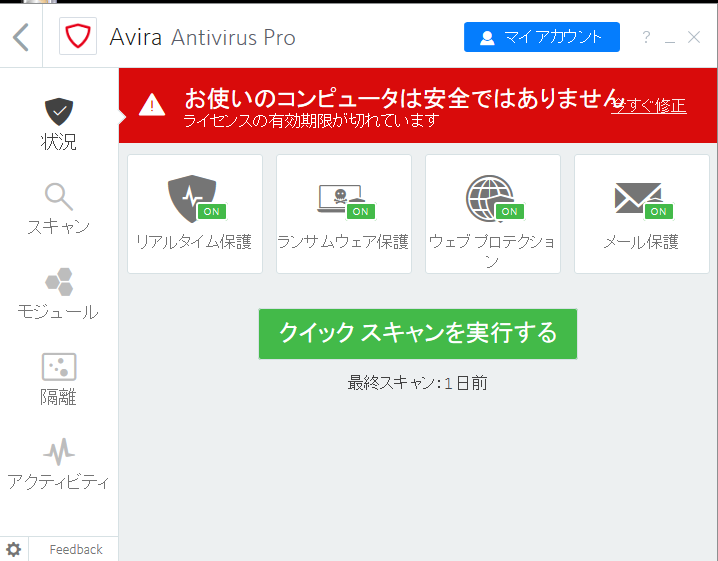Switch to the モジュール modules section
This screenshot has height=561, width=718.
coord(59,294)
